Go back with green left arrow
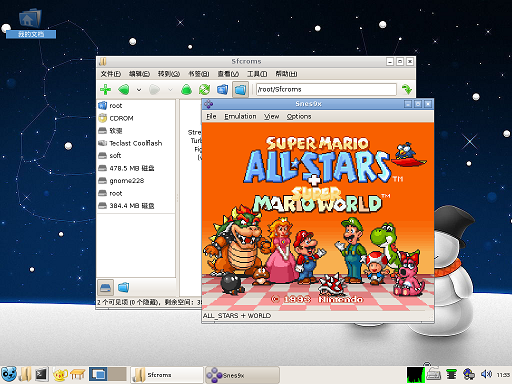The image size is (512, 384). pyautogui.click(x=124, y=89)
